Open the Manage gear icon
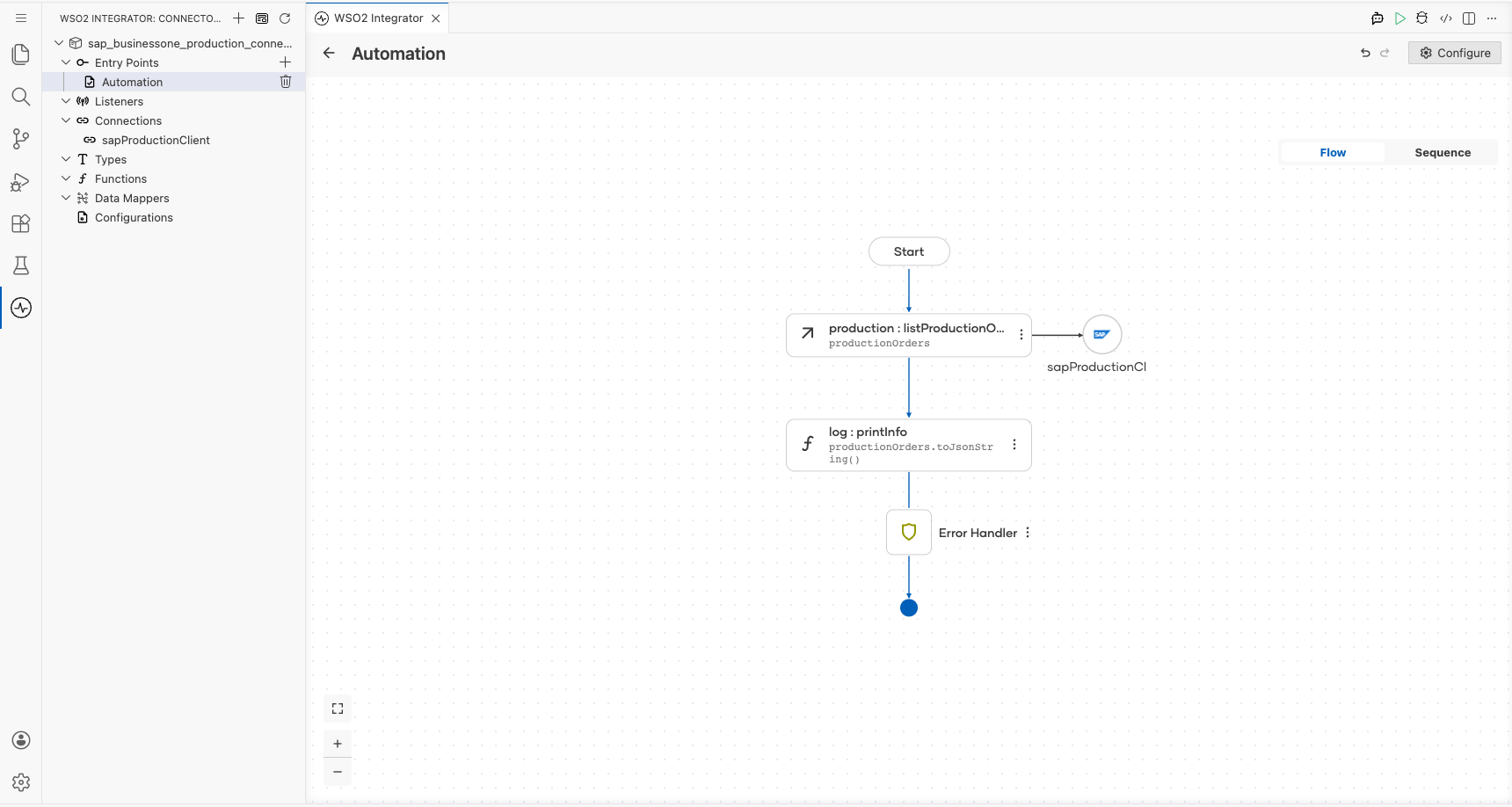This screenshot has height=807, width=1512. (21, 782)
